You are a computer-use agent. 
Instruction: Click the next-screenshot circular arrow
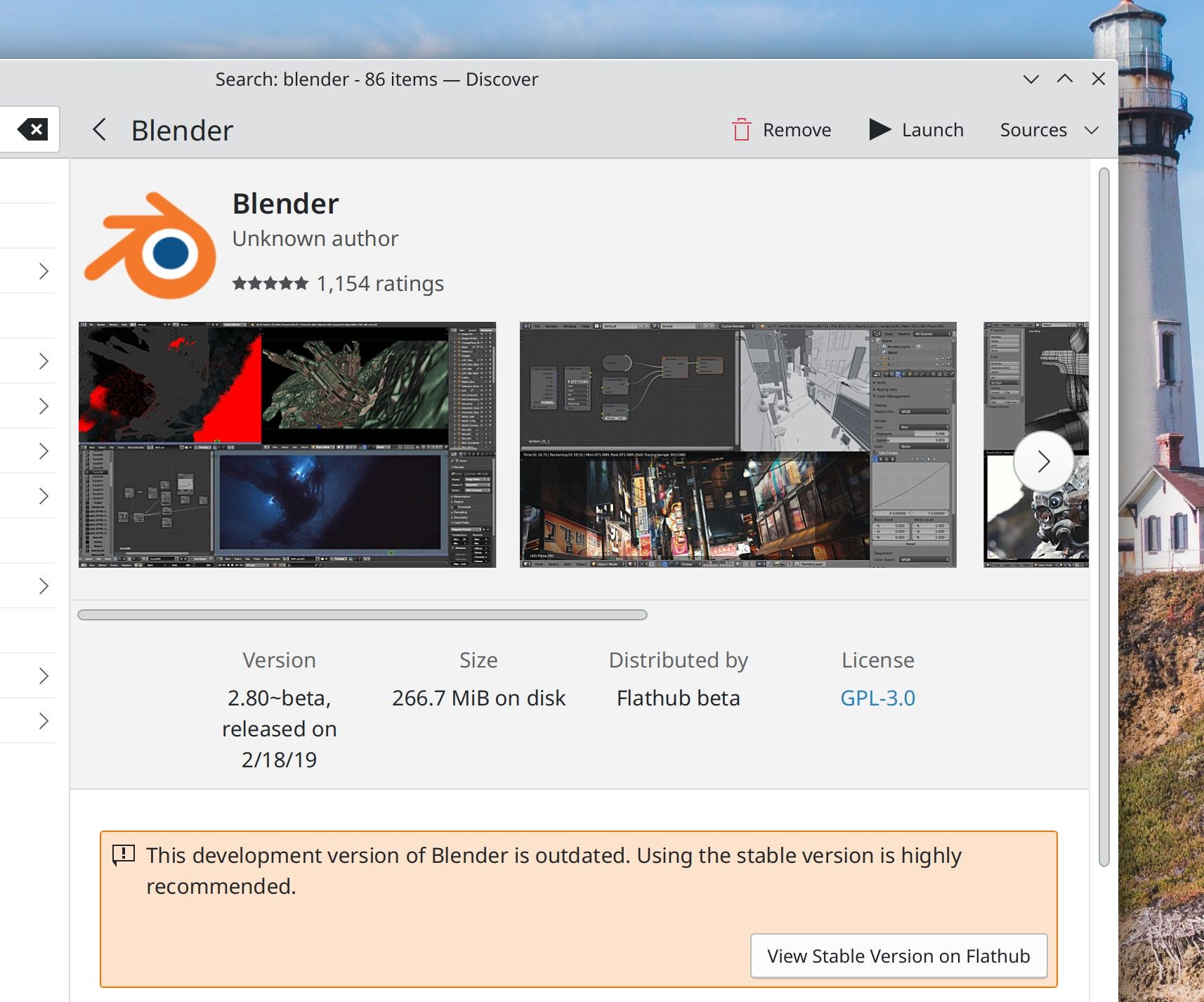coord(1045,461)
